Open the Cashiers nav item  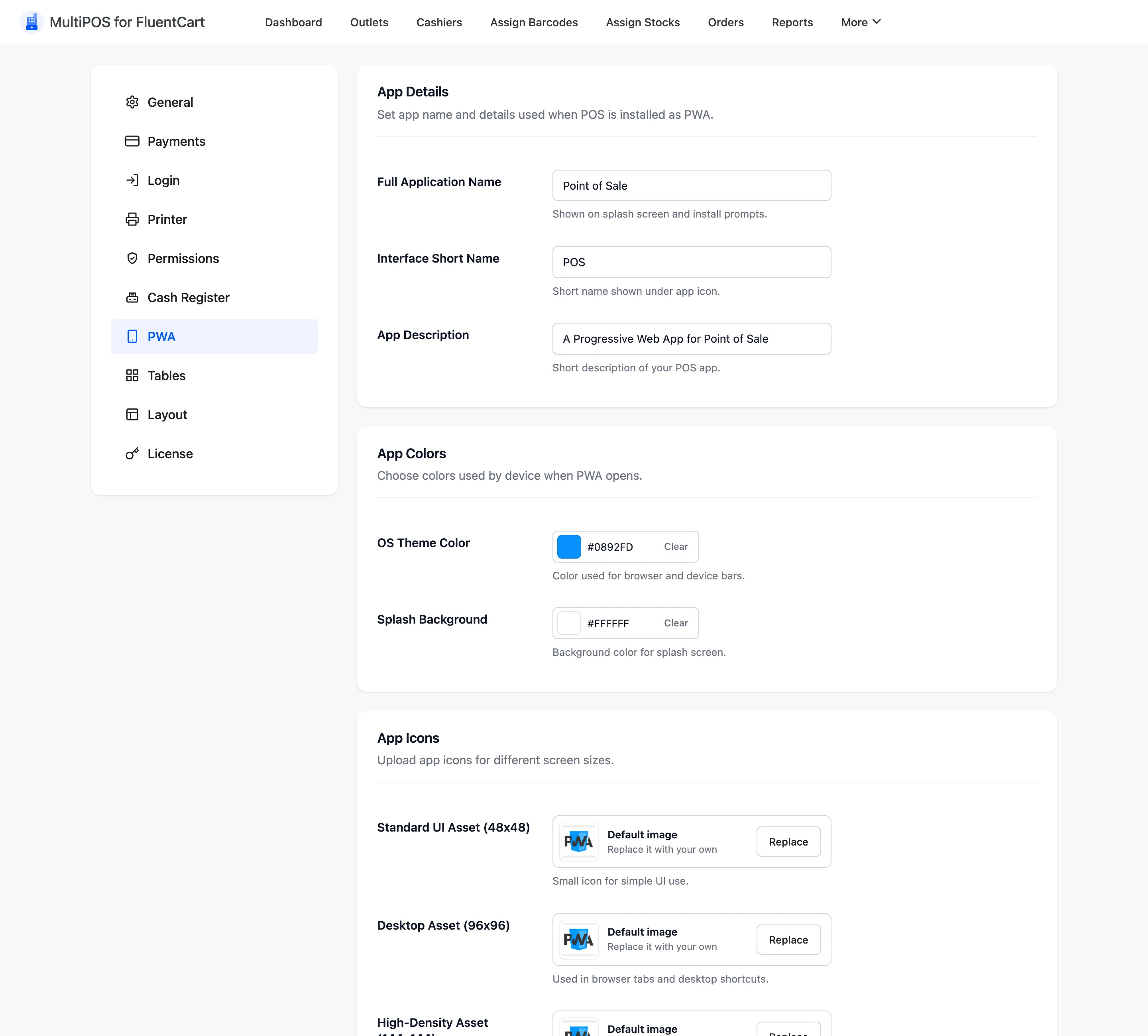(439, 22)
